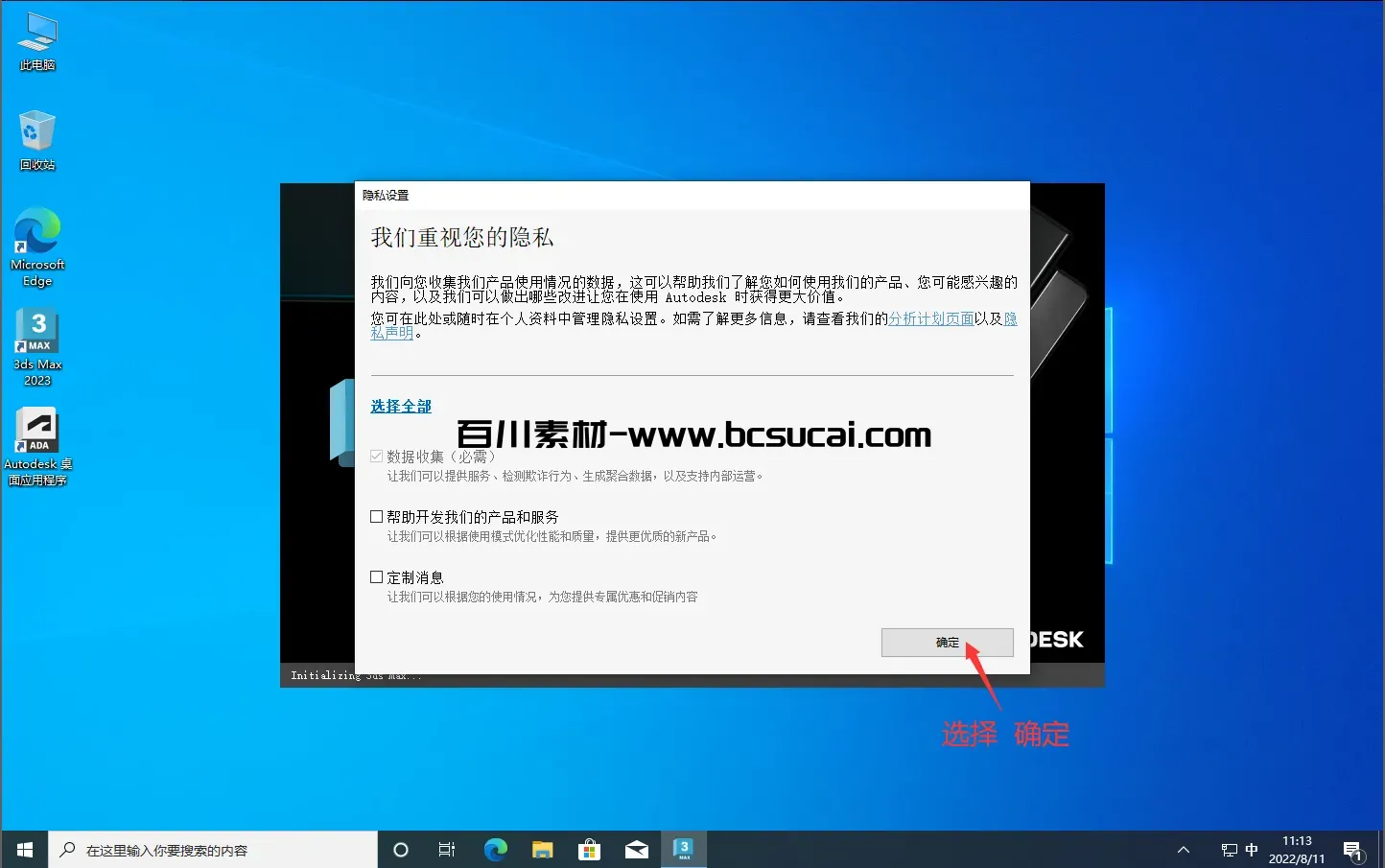
Task: Click the 隐私设置 dialog title
Action: (386, 195)
